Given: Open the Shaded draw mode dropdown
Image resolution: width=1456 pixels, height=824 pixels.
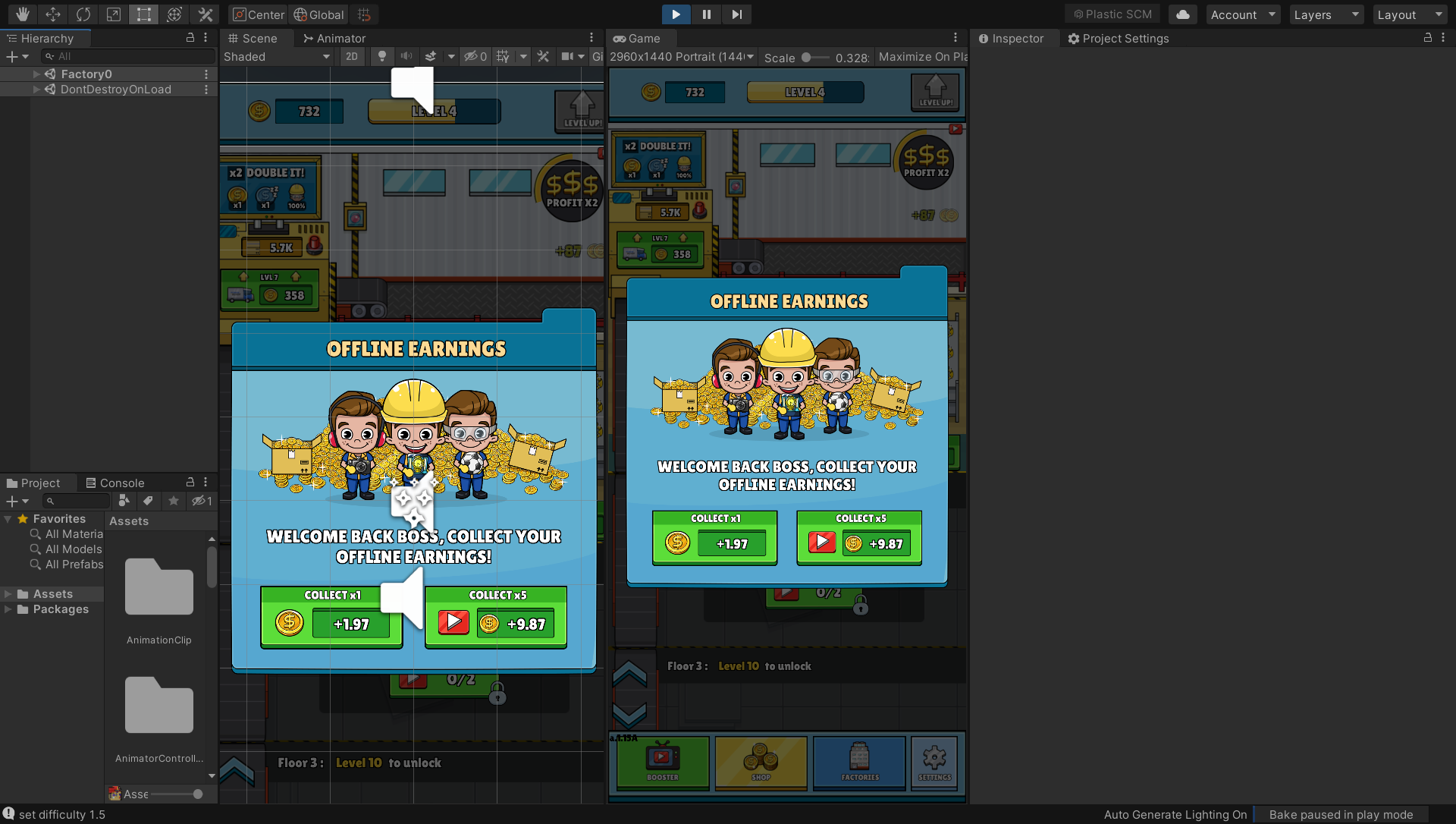Looking at the screenshot, I should pyautogui.click(x=277, y=56).
